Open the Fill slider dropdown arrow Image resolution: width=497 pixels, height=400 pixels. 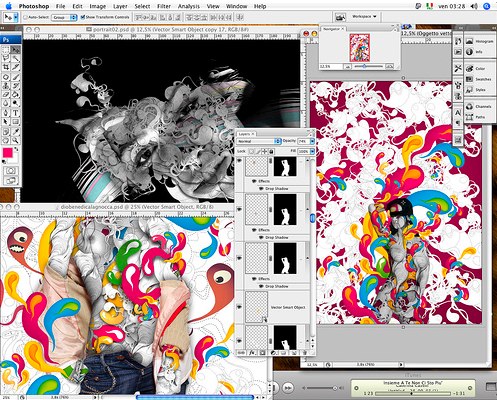pyautogui.click(x=312, y=151)
